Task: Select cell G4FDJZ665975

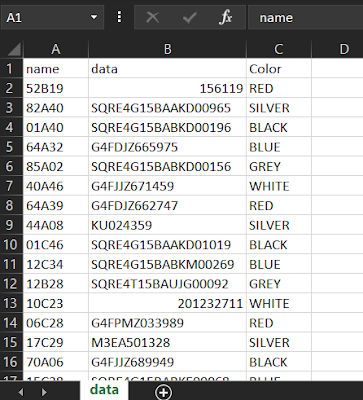Action: coord(167,147)
